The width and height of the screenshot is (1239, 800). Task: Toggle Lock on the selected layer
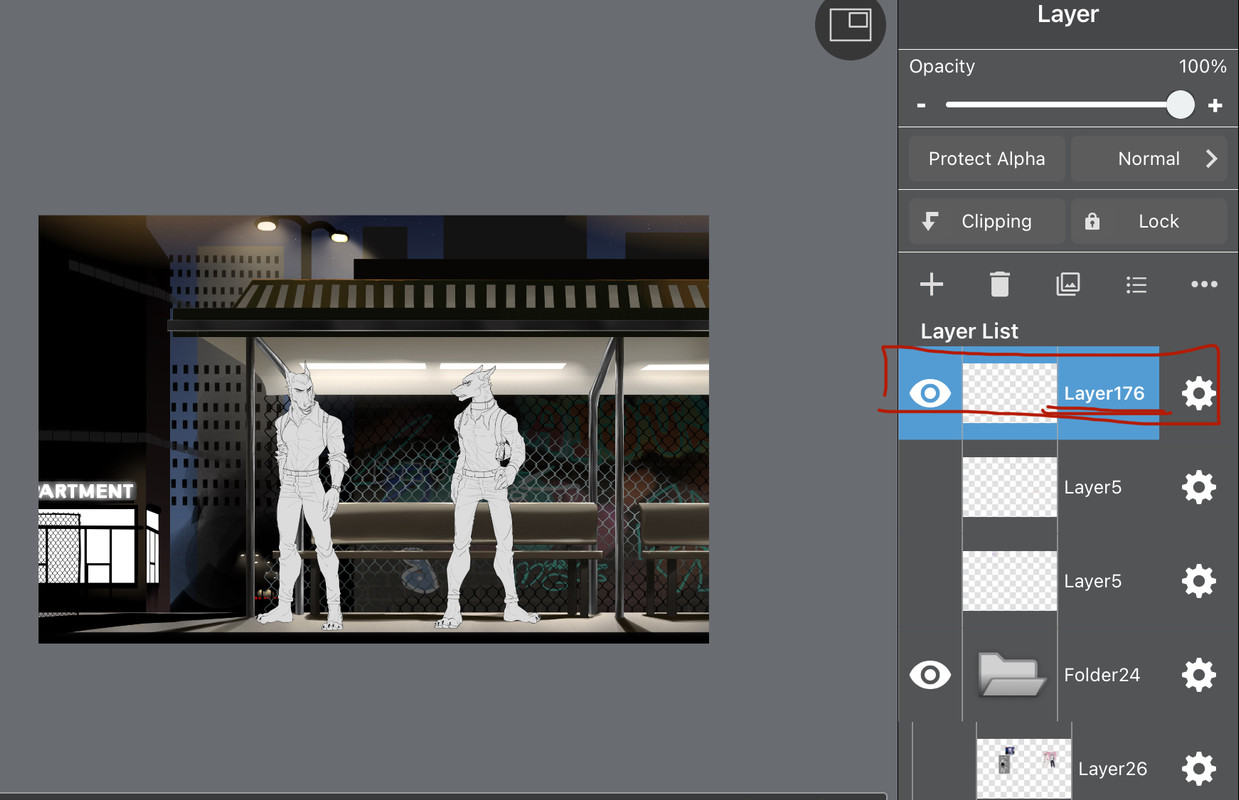[1149, 221]
